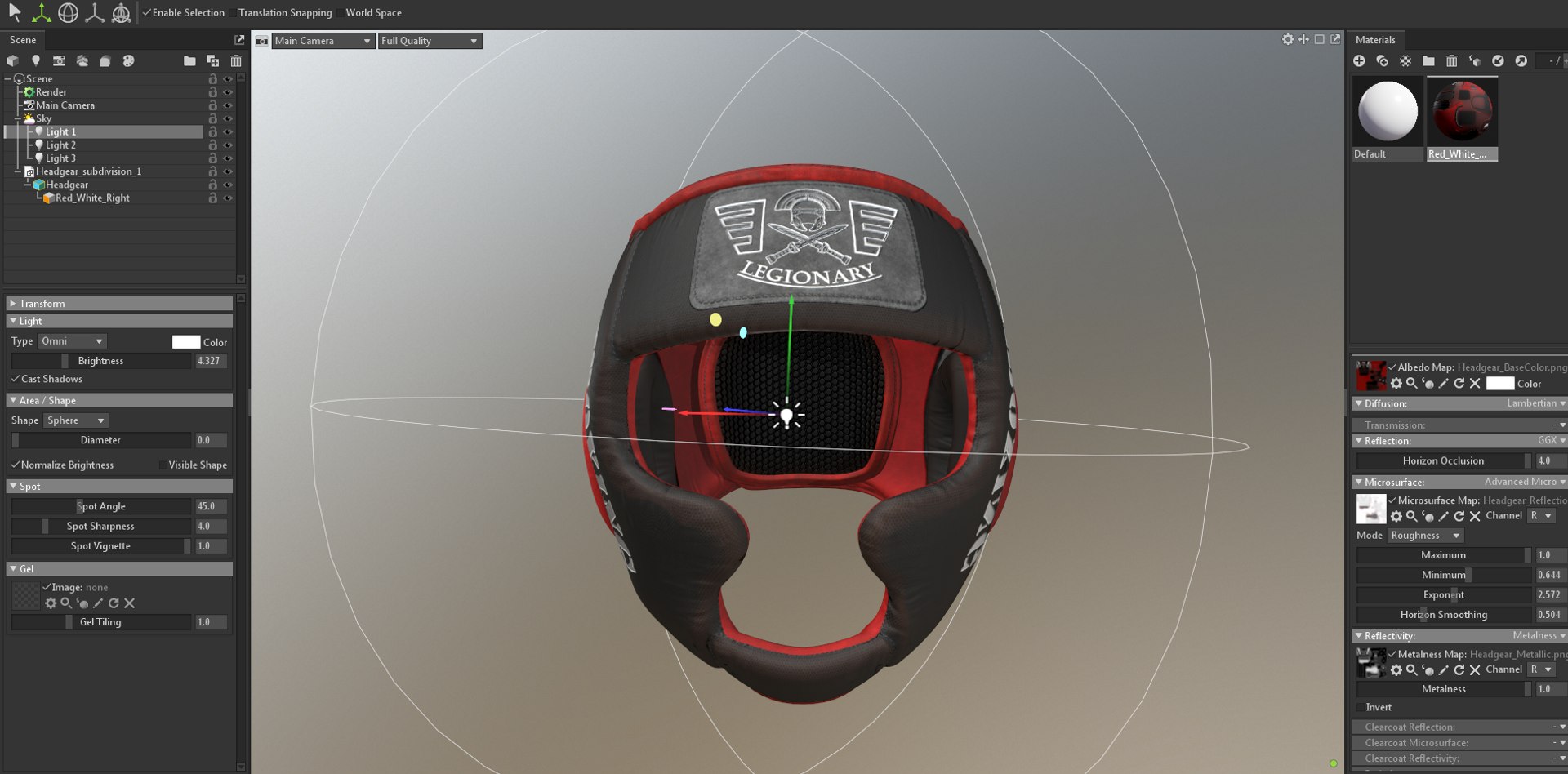The image size is (1568, 774).
Task: Reload the Microsurface Map texture
Action: click(x=1459, y=516)
